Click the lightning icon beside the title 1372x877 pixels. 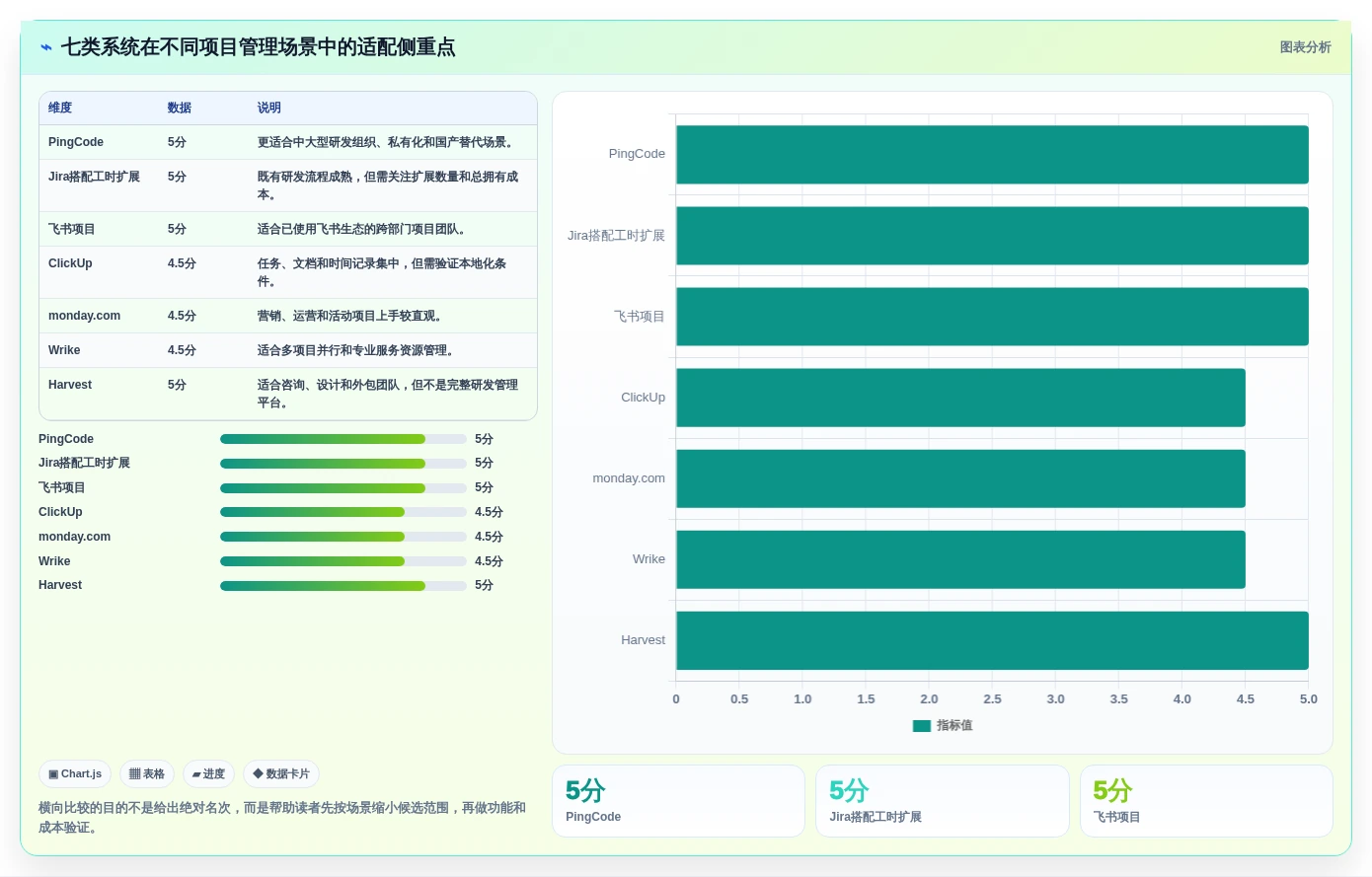(x=46, y=47)
